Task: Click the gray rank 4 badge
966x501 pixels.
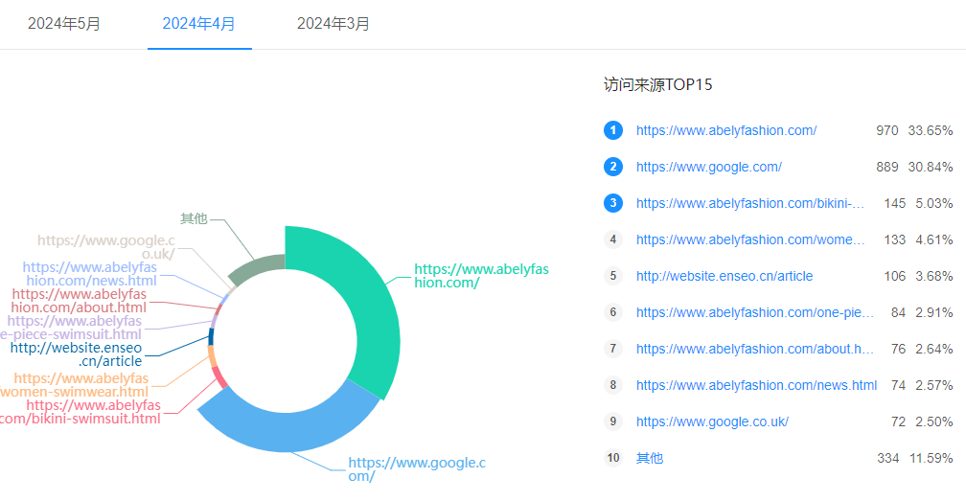Action: [613, 239]
